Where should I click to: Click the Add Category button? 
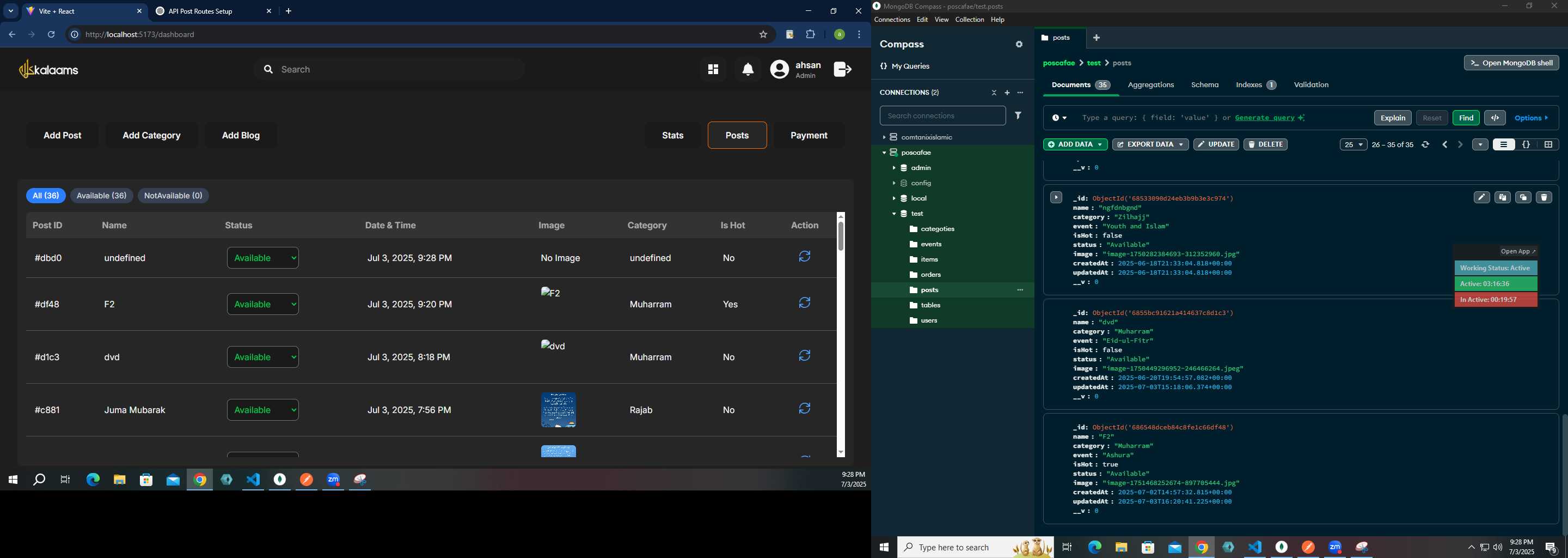tap(151, 135)
